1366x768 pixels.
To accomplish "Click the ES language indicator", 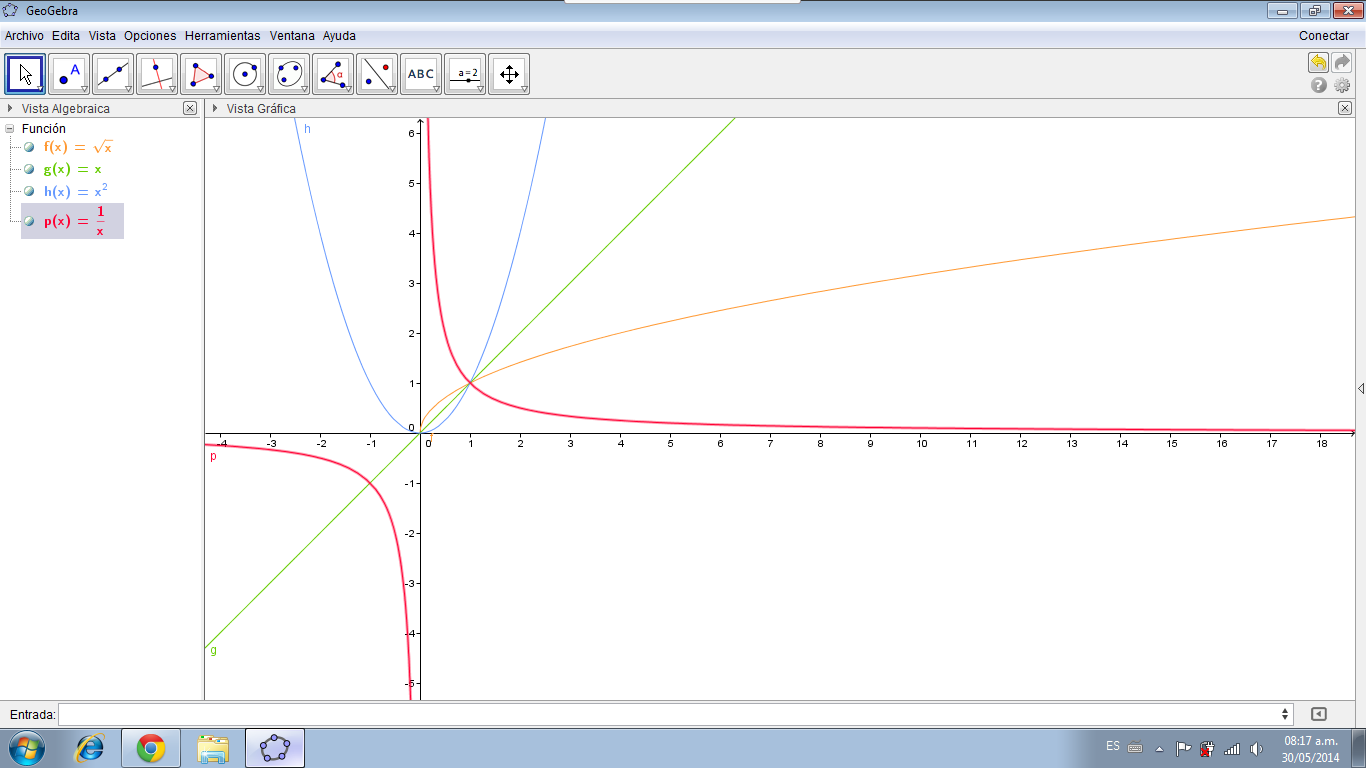I will 1113,746.
